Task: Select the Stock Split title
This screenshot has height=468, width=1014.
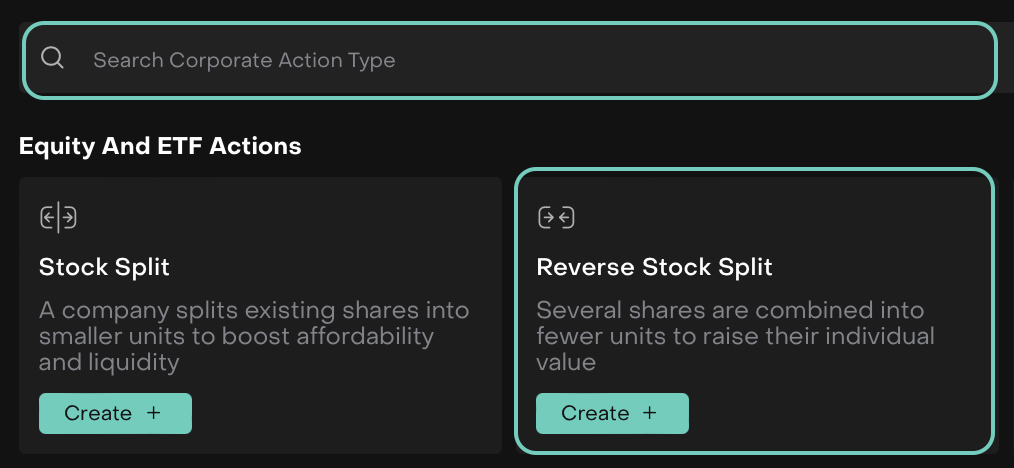Action: point(104,267)
